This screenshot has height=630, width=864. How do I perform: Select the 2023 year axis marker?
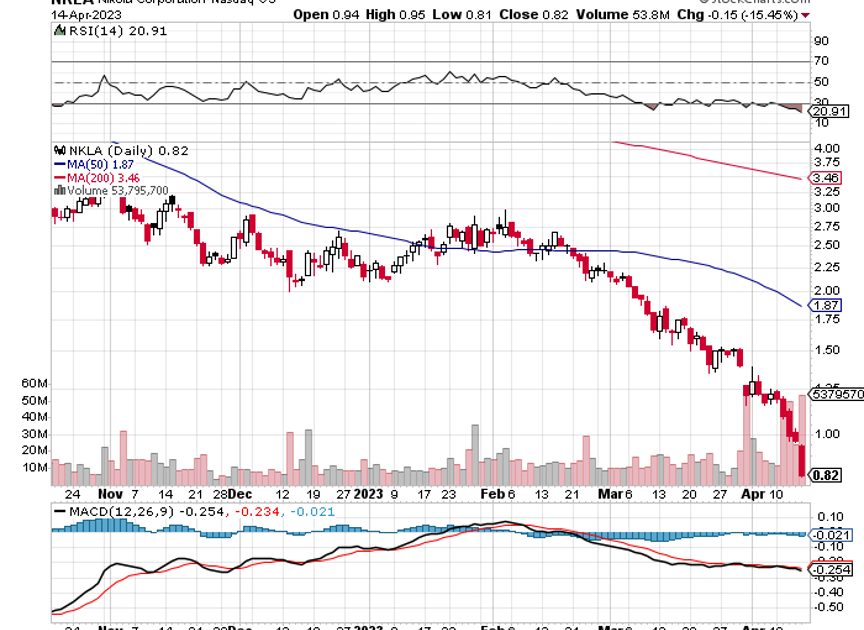coord(369,494)
